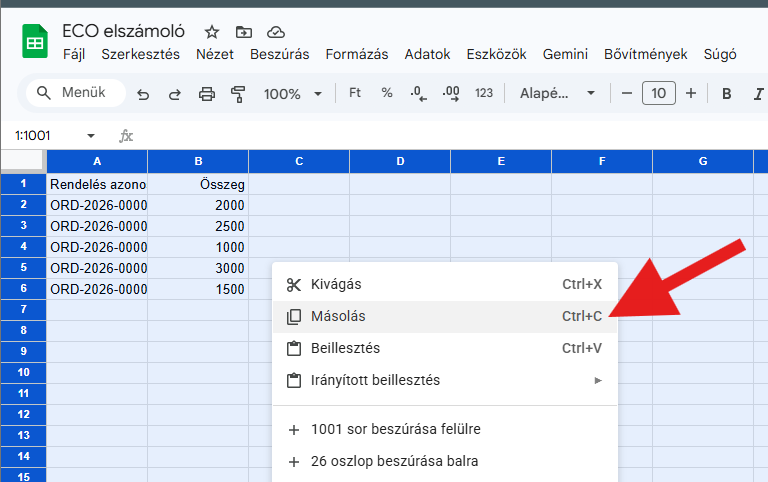
Task: Format as percent with % icon
Action: pos(387,93)
